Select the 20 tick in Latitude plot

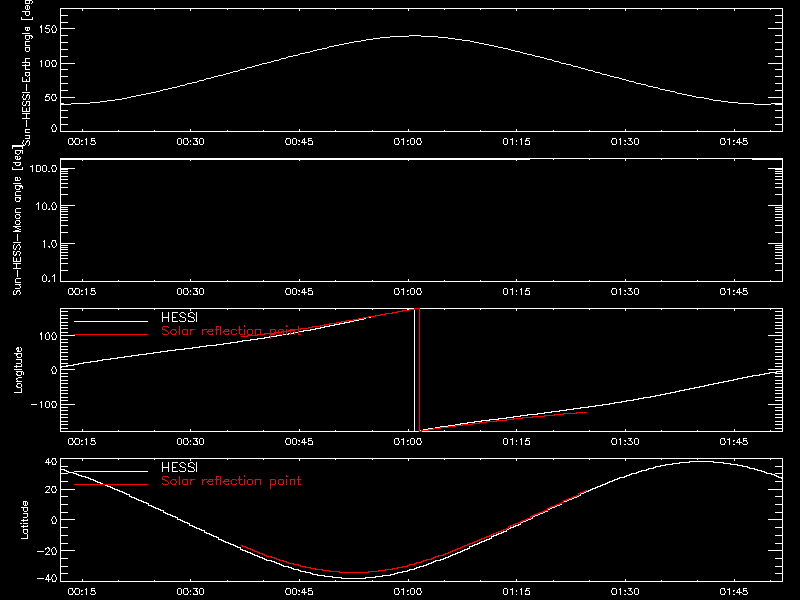(x=51, y=490)
